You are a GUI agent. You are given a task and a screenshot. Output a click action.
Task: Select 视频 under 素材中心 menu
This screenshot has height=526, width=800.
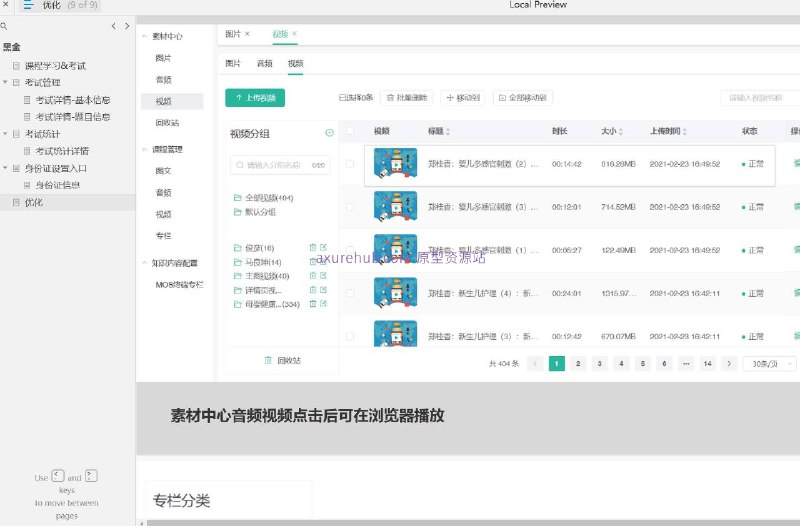(x=172, y=101)
